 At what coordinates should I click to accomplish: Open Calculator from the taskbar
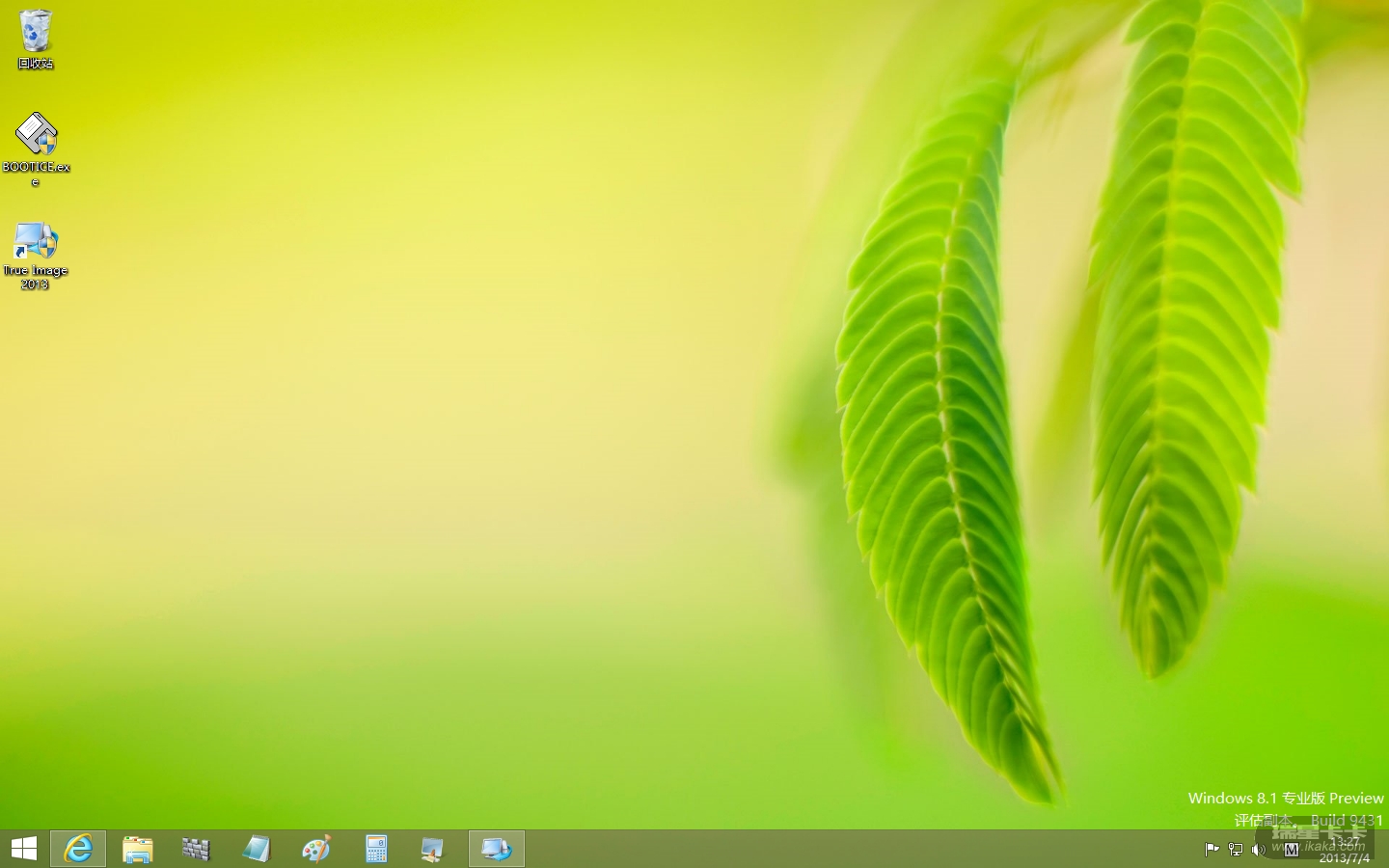tap(376, 849)
